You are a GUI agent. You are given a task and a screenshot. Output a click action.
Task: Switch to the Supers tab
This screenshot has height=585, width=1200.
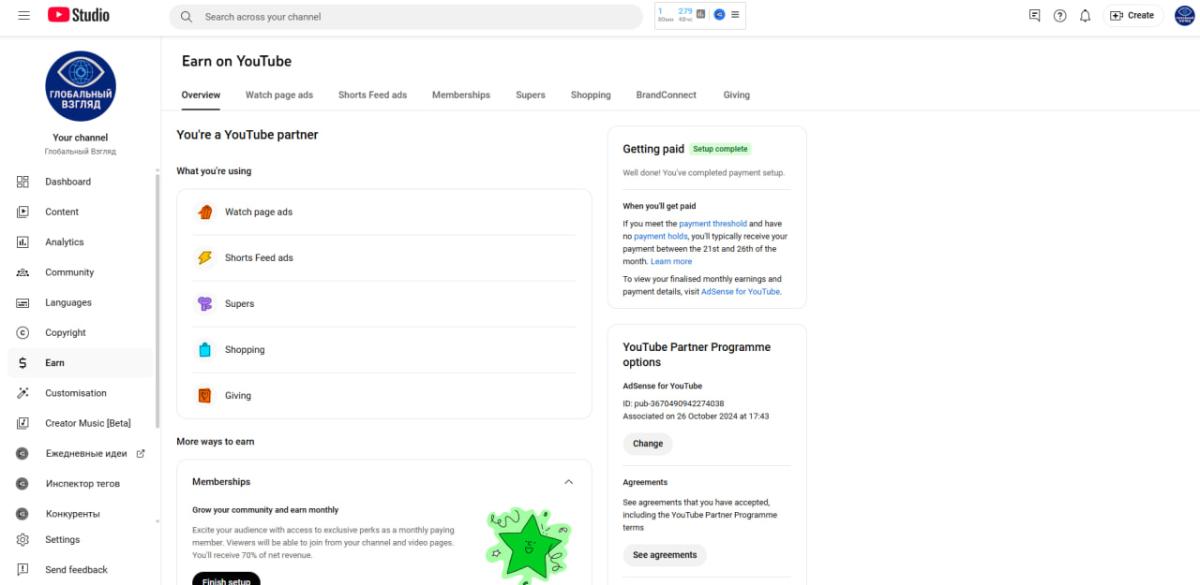(531, 95)
